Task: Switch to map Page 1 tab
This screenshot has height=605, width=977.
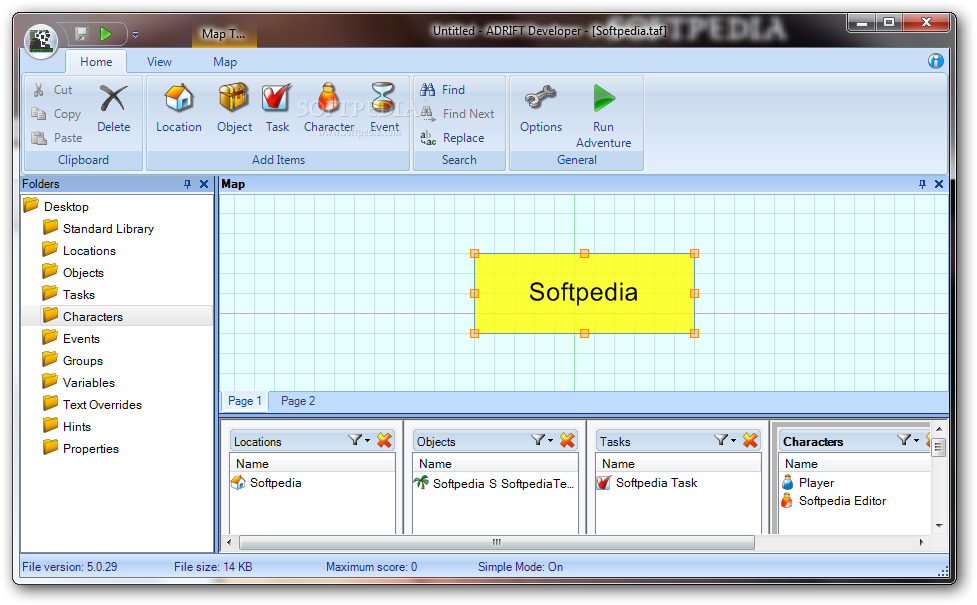Action: click(x=244, y=401)
